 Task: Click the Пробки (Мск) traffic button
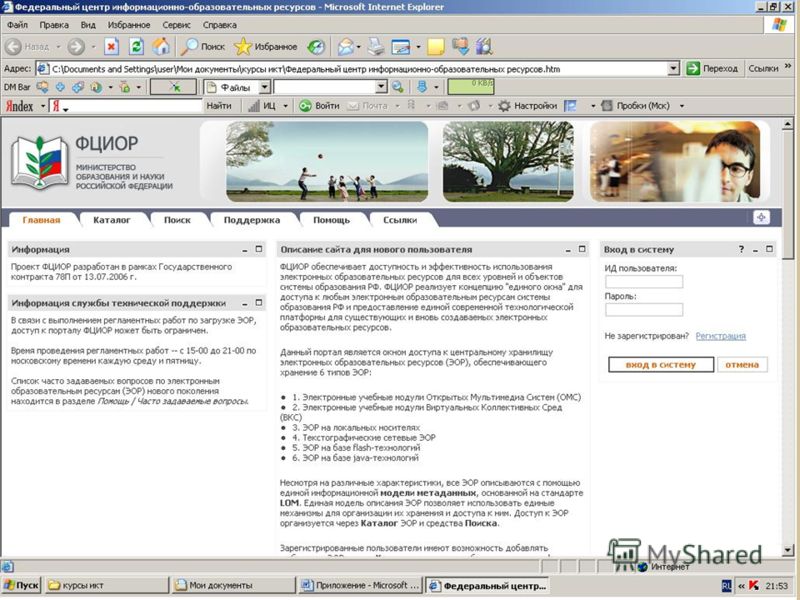[636, 106]
